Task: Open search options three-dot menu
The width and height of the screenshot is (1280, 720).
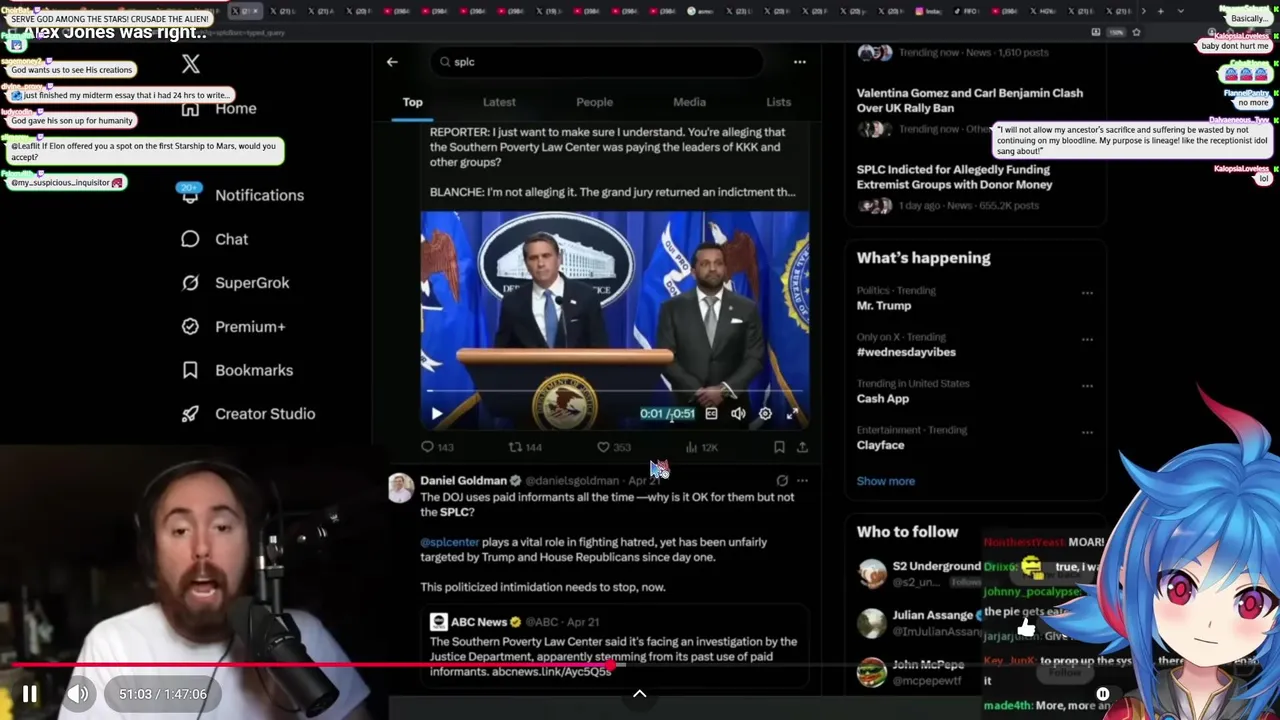Action: [x=799, y=62]
